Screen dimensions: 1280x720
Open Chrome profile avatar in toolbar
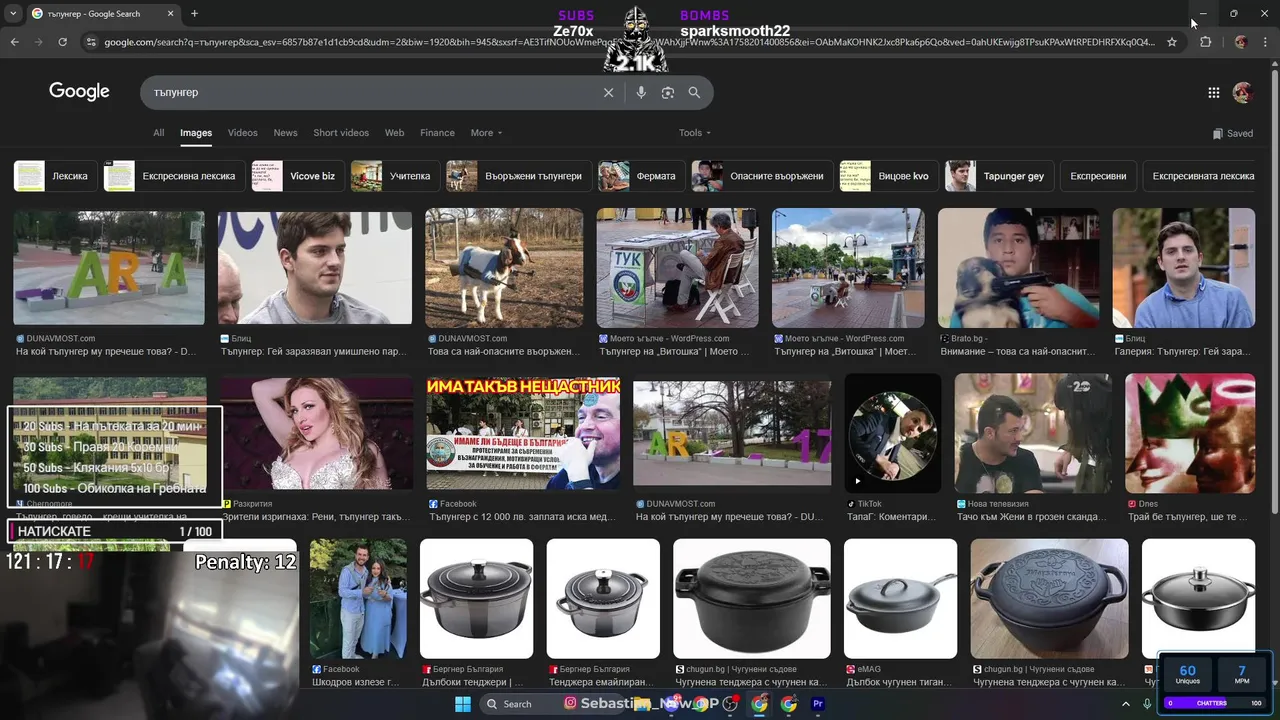point(1241,42)
